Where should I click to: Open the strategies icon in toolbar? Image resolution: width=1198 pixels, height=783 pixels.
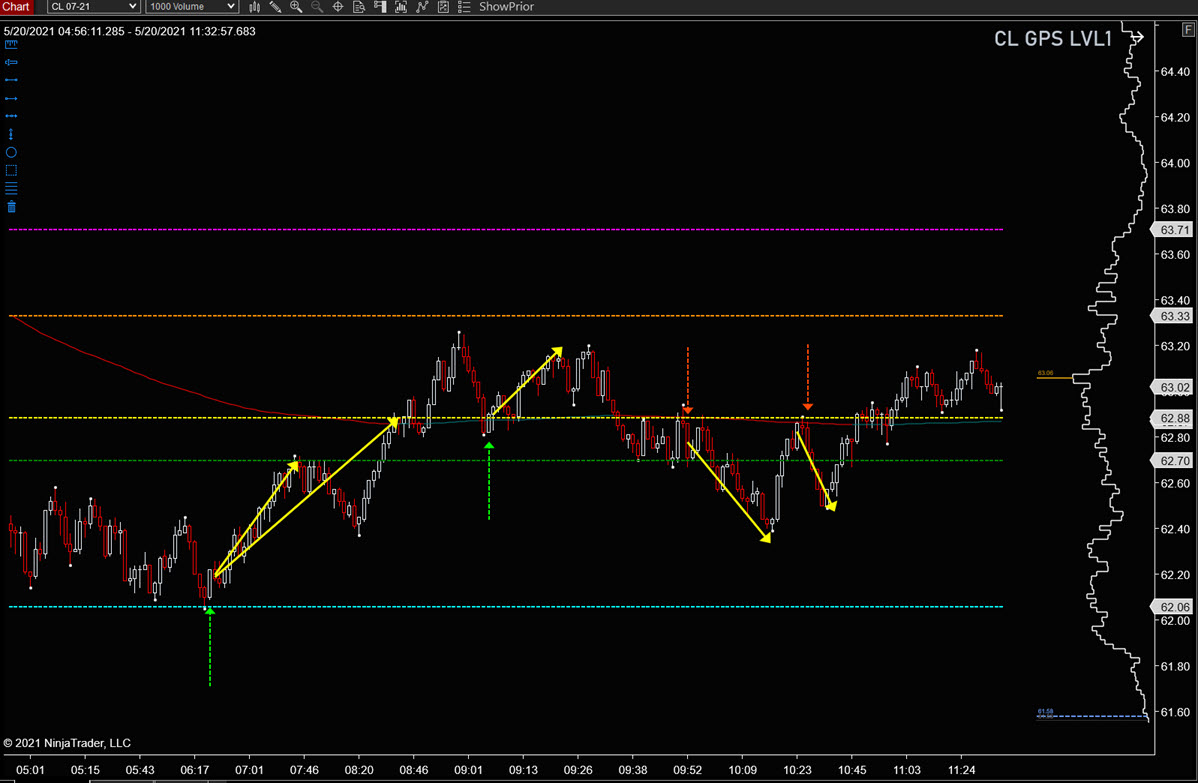pos(442,7)
